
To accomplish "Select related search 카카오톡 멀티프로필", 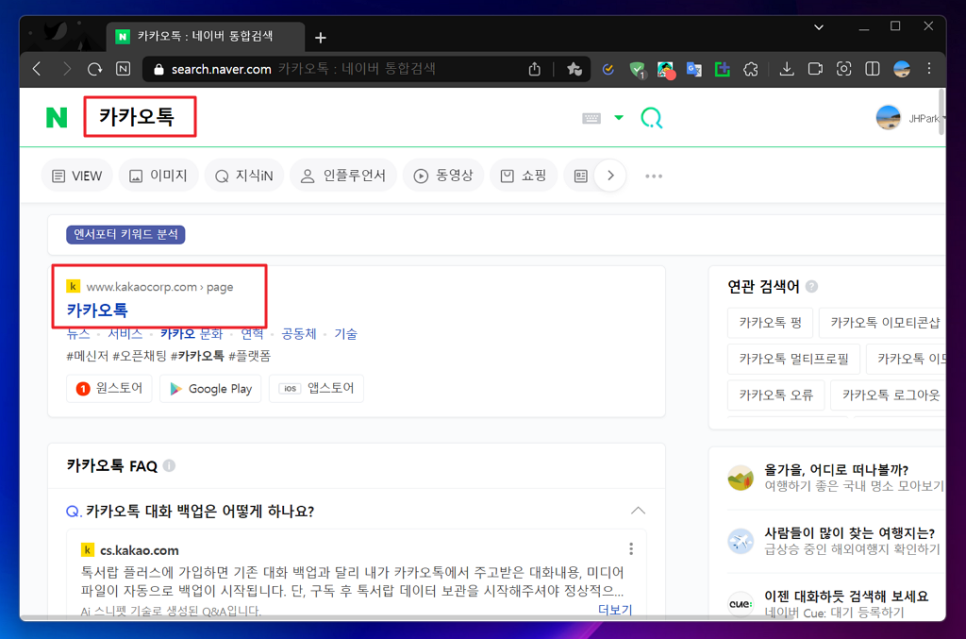I will (794, 359).
